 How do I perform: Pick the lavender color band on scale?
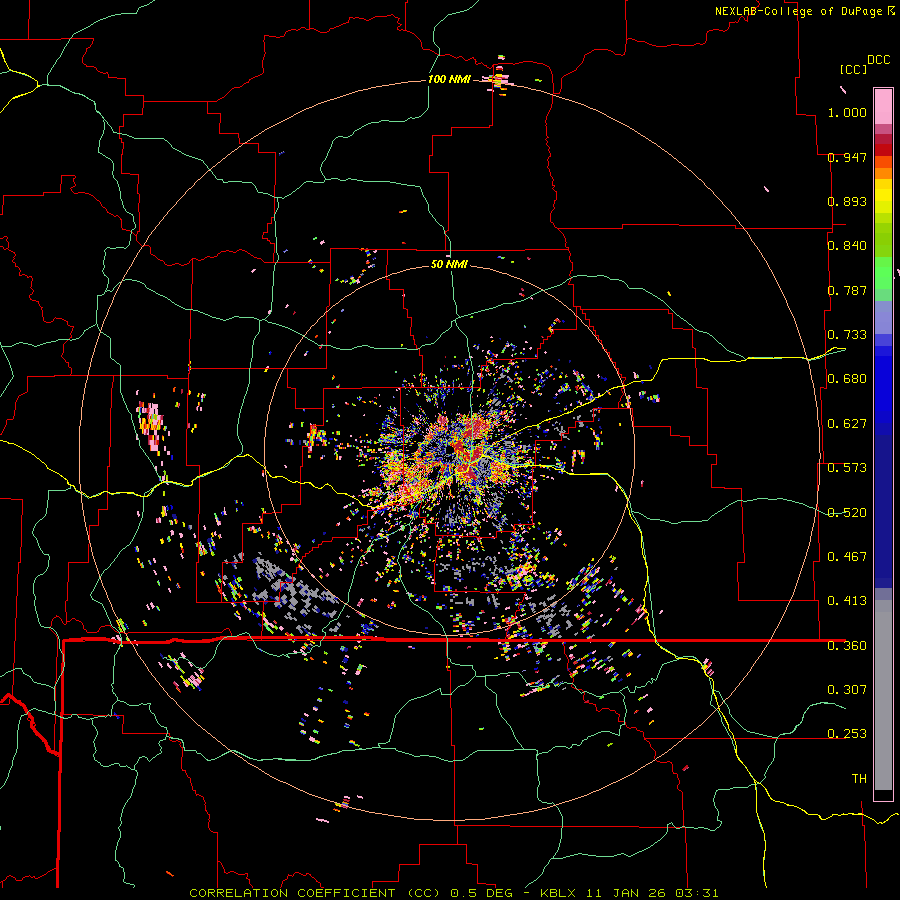[883, 318]
